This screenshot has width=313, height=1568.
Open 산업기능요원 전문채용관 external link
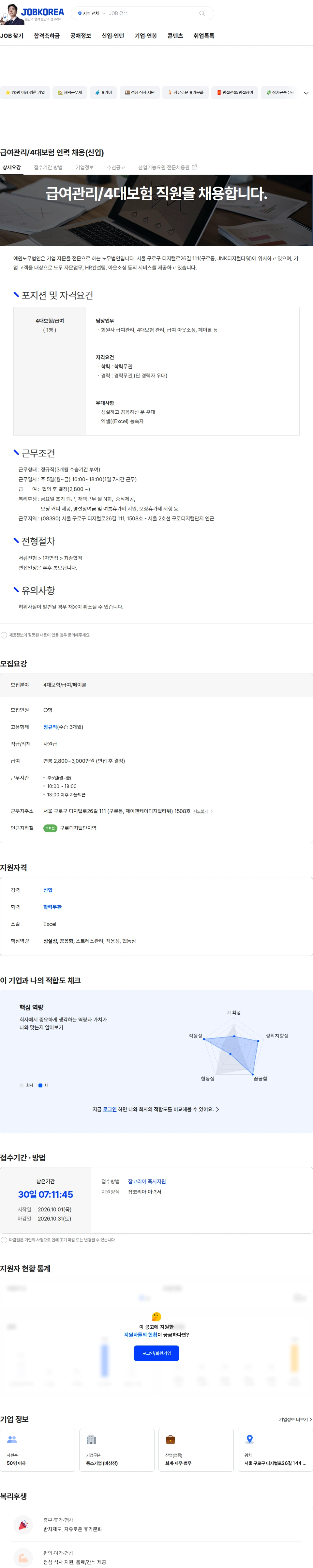[167, 167]
